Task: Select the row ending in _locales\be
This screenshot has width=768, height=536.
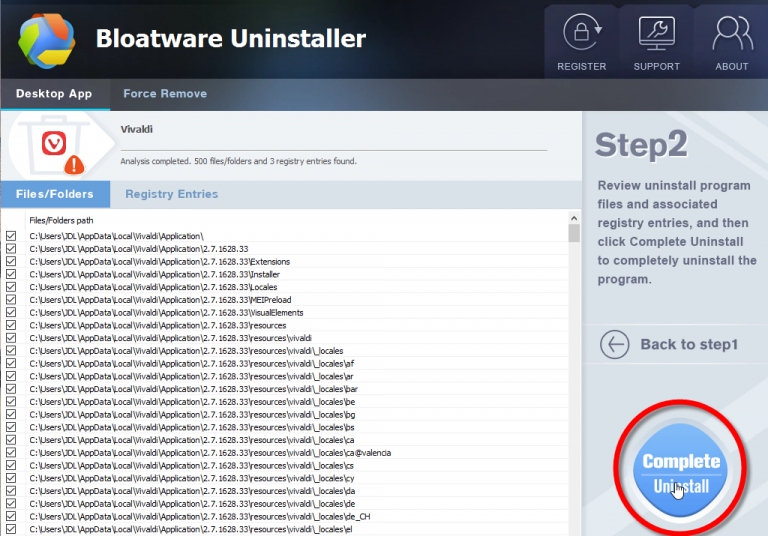Action: pyautogui.click(x=284, y=402)
